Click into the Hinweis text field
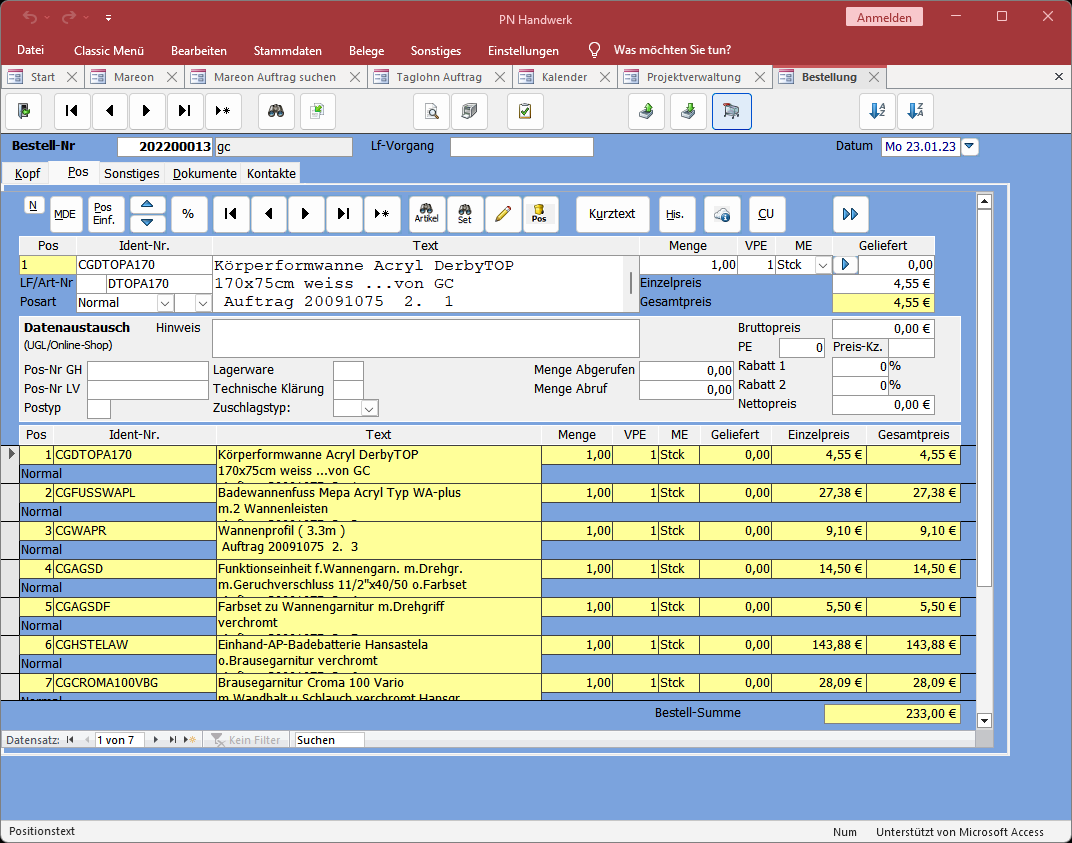 (x=425, y=338)
